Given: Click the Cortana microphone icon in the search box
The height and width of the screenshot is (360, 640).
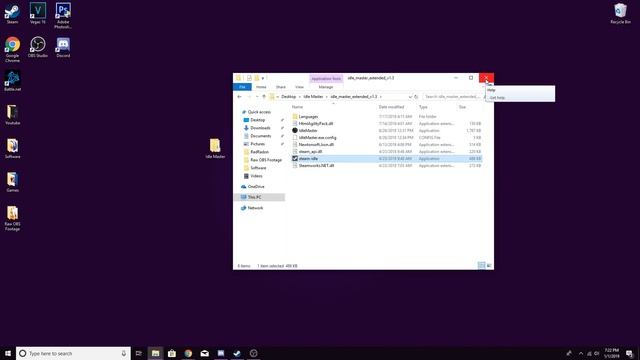Looking at the screenshot, I should click(124, 353).
